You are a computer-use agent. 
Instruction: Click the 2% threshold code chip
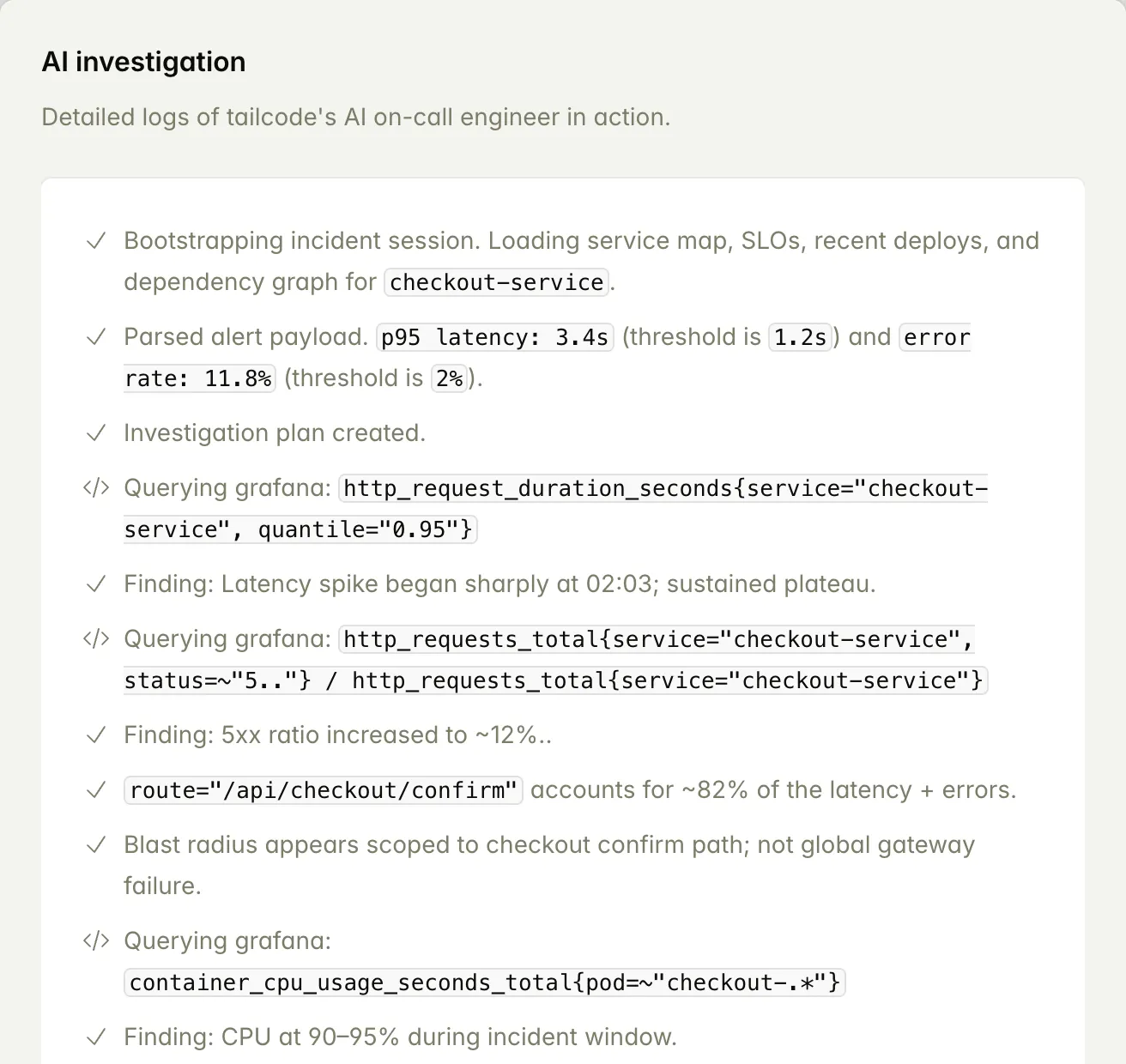tap(449, 378)
